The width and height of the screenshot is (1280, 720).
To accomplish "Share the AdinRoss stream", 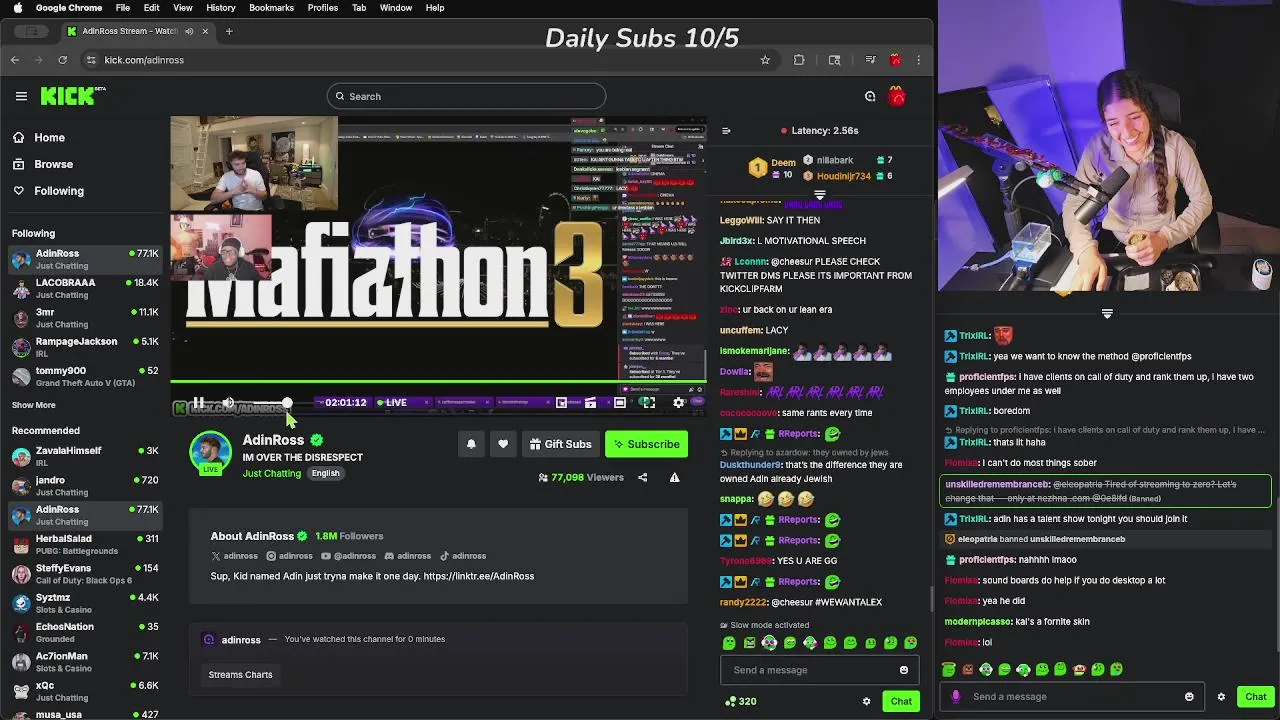I will (642, 477).
